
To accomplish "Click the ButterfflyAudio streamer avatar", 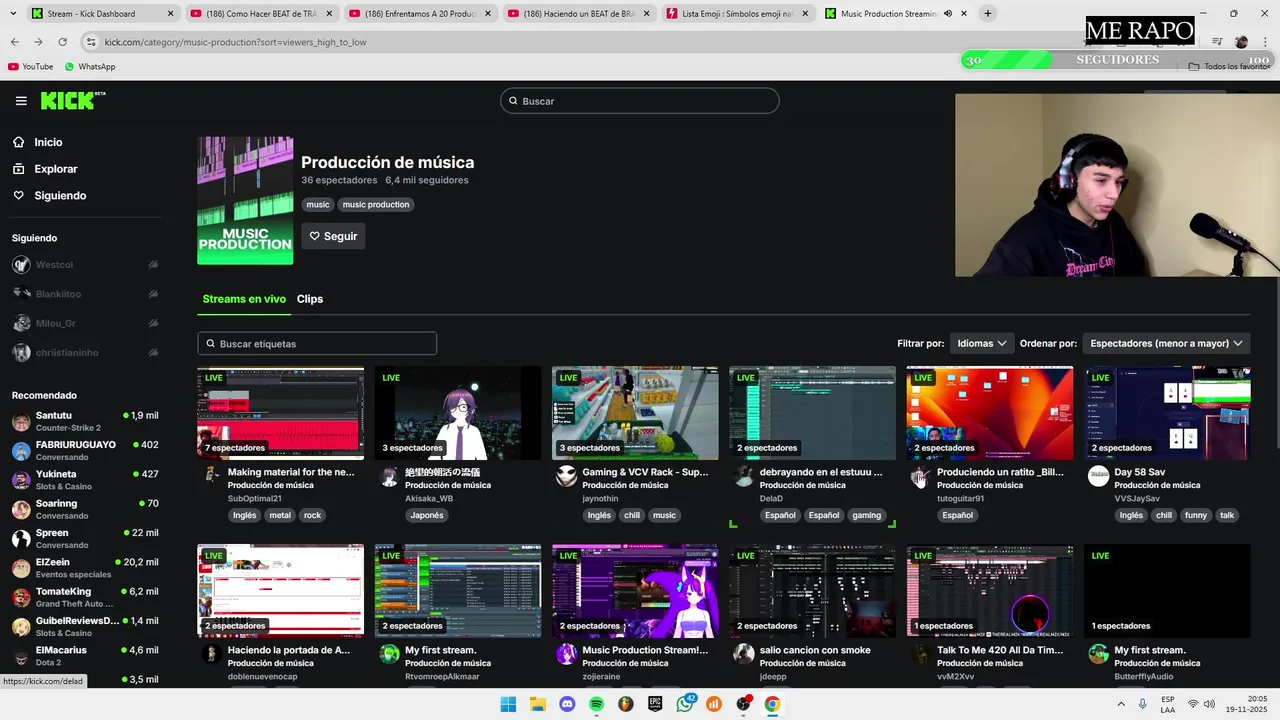I will pyautogui.click(x=1098, y=654).
